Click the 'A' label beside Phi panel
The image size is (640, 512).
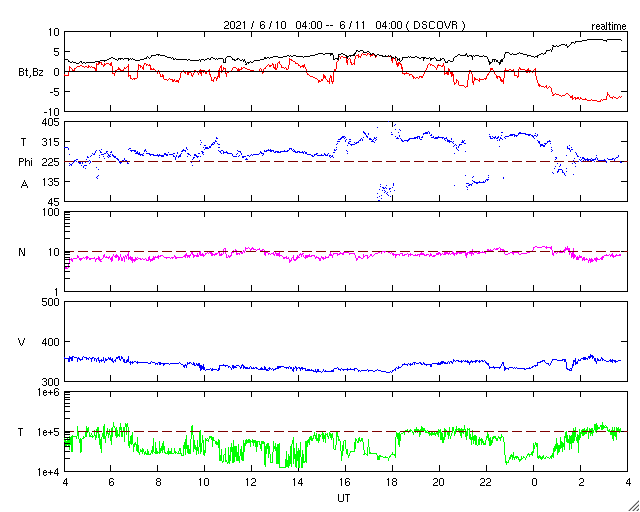24,185
